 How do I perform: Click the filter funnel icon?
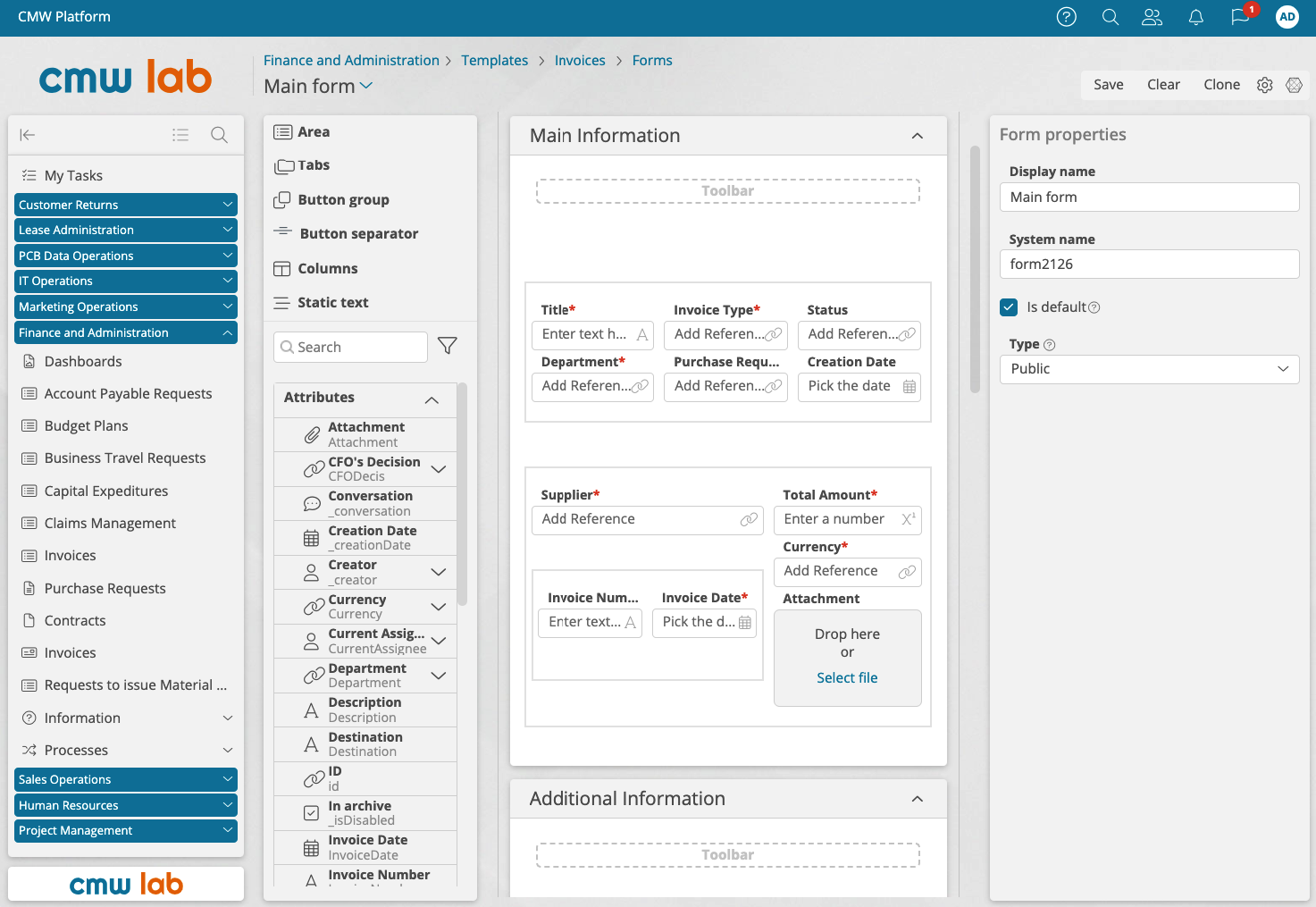448,346
